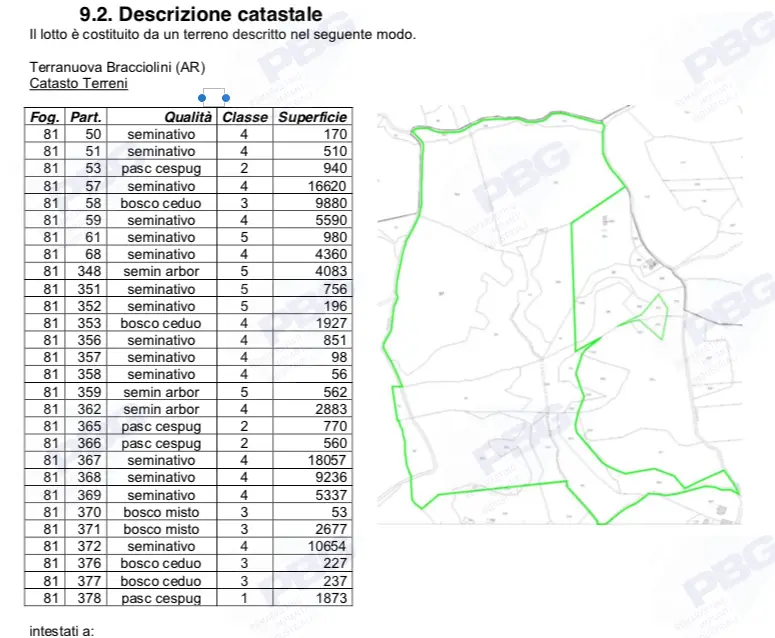Click the underlined Catasto Terreni text
Image resolution: width=775 pixels, height=638 pixels.
[x=78, y=83]
